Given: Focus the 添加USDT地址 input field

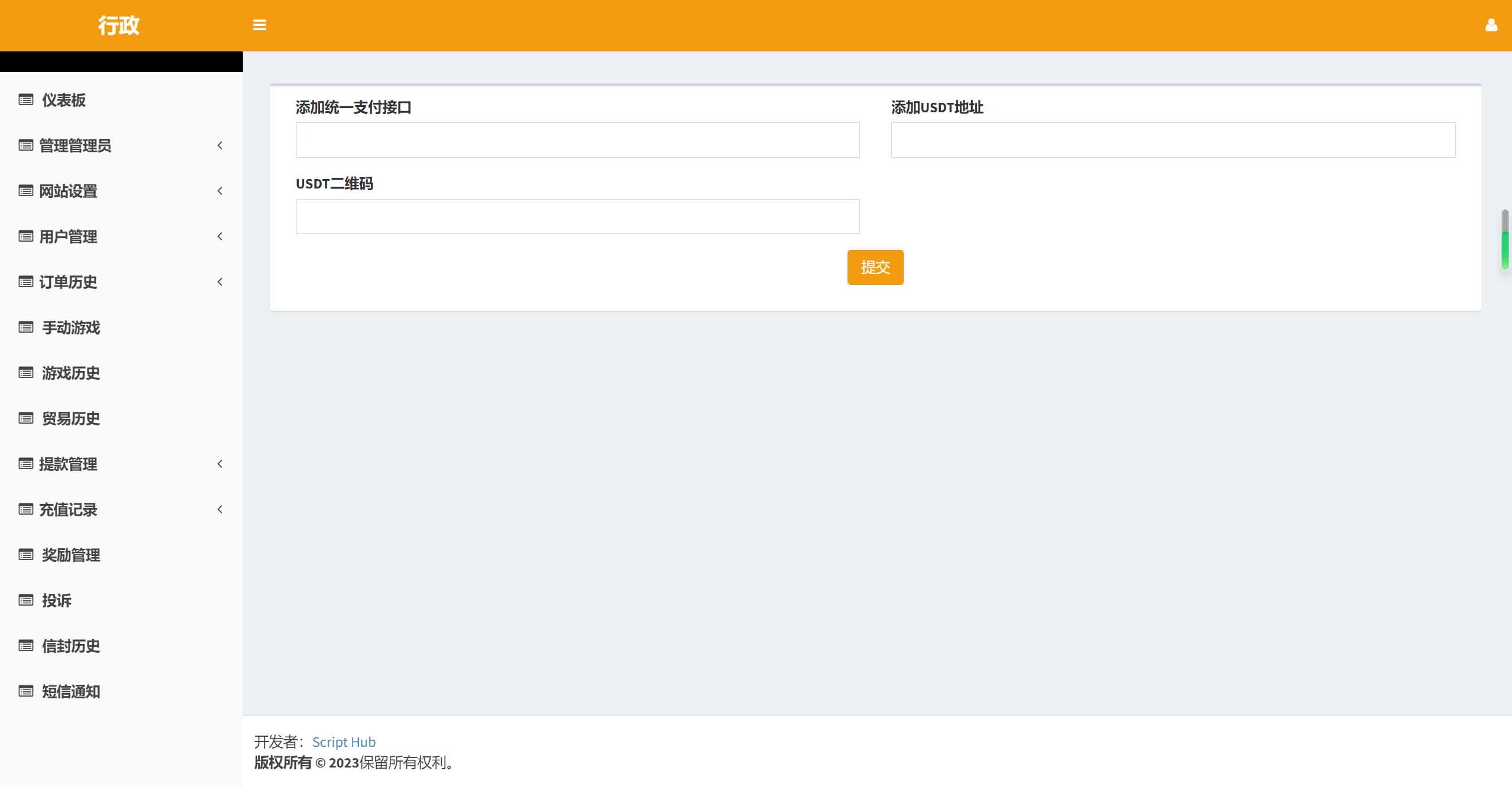Looking at the screenshot, I should [1173, 140].
